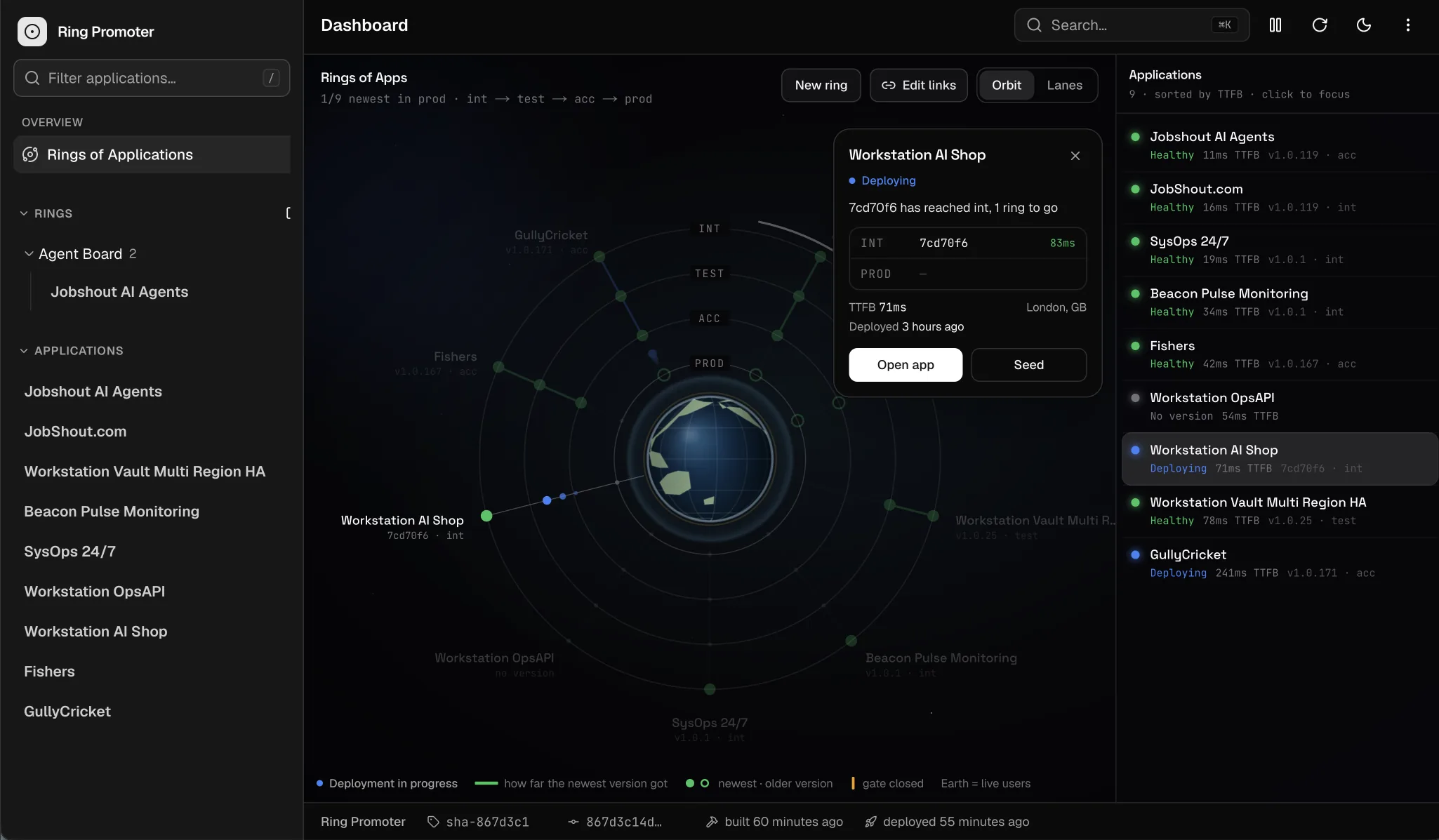The height and width of the screenshot is (840, 1439).
Task: Focus SysOps 24/7 in Applications panel
Action: click(1280, 250)
